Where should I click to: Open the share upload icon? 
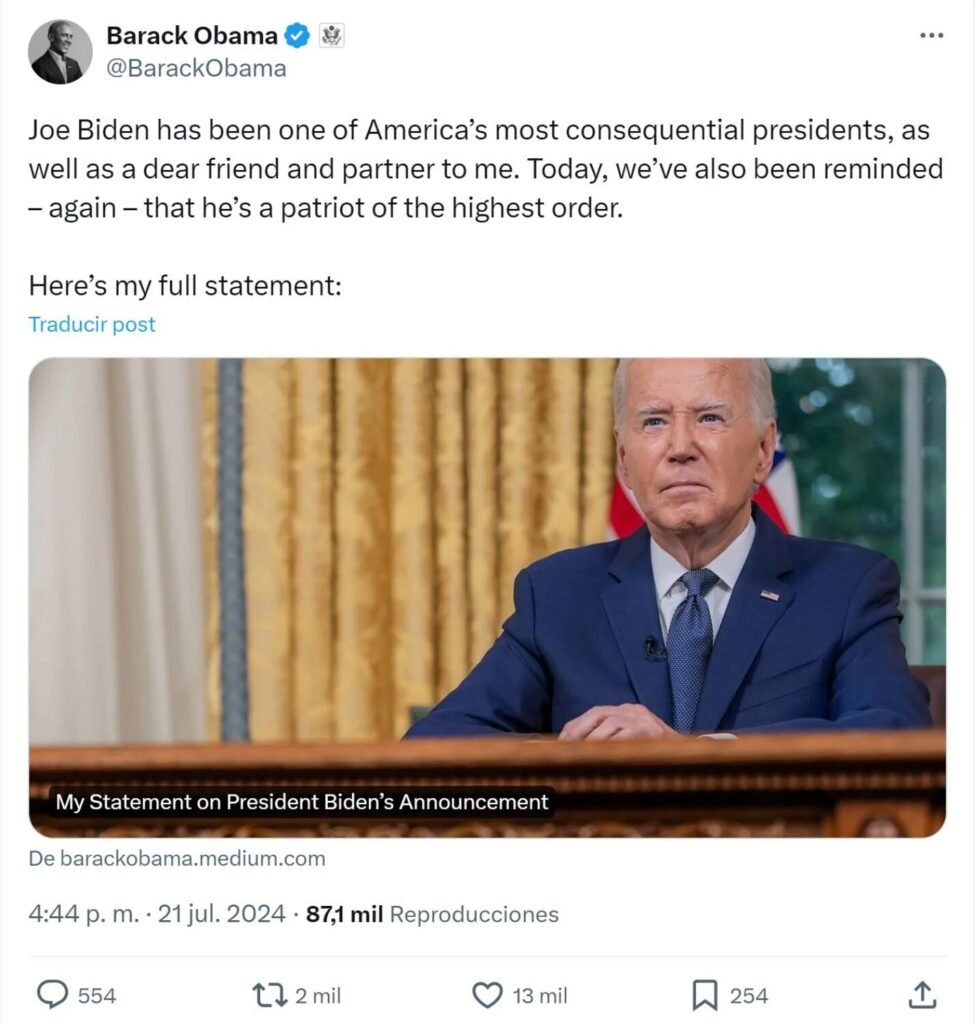click(x=922, y=995)
